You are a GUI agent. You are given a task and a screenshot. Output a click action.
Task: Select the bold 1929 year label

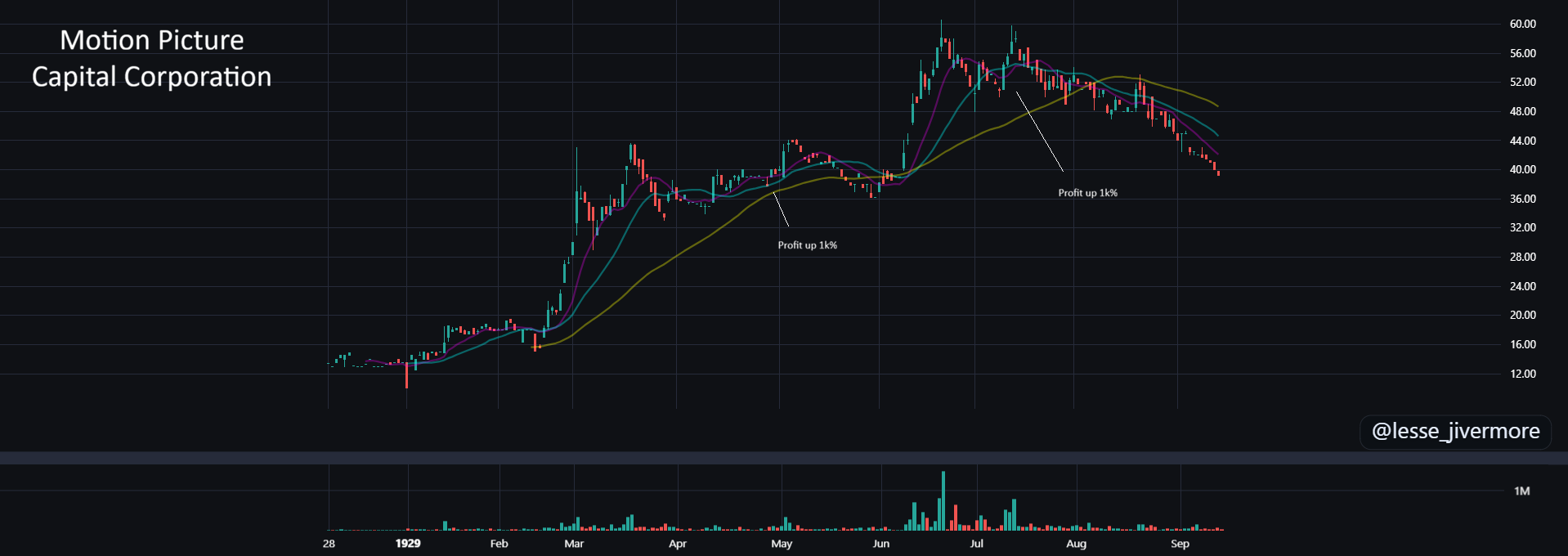(x=408, y=544)
